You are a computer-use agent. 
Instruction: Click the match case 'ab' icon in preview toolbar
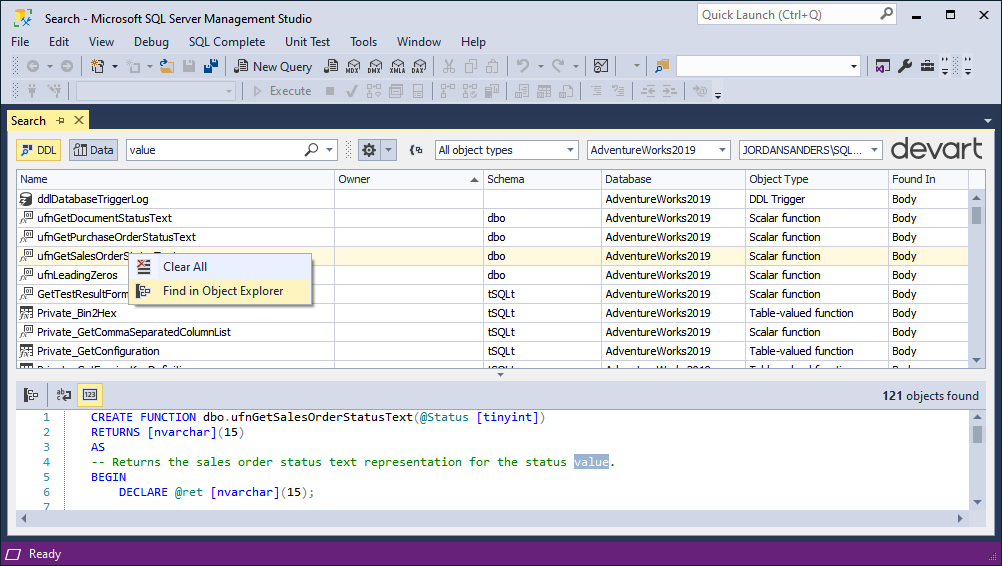click(63, 395)
